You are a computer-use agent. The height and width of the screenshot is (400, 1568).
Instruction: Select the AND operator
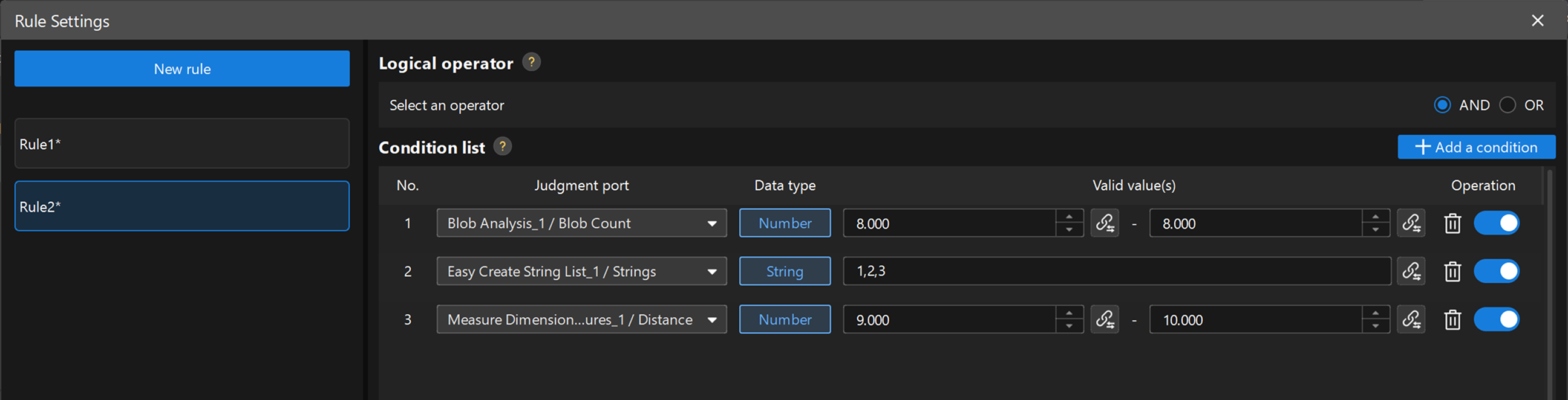tap(1442, 105)
